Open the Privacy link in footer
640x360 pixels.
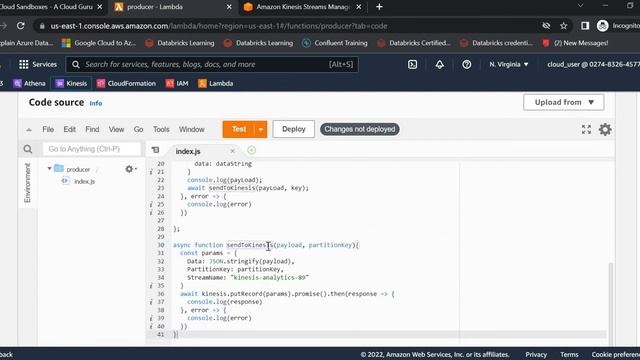536,354
